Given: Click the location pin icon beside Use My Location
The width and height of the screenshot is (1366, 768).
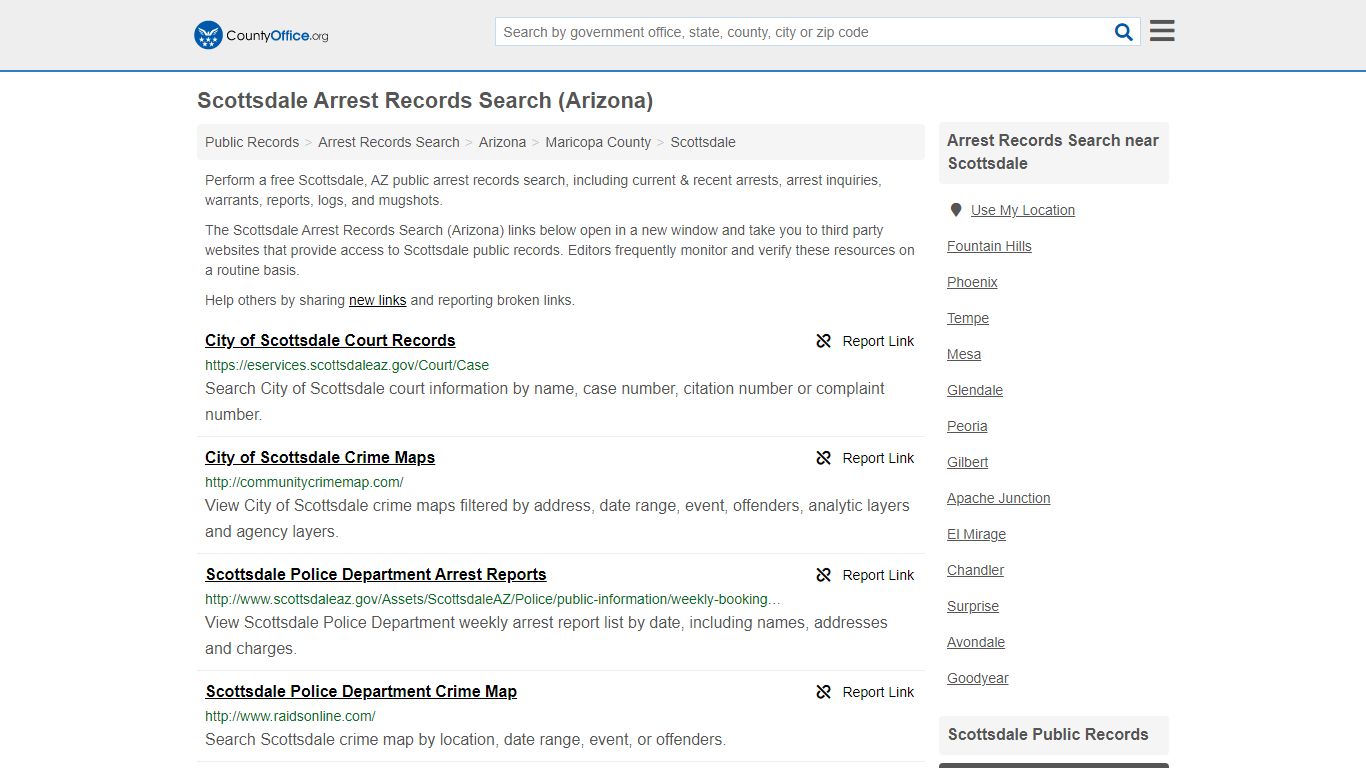Looking at the screenshot, I should (956, 210).
